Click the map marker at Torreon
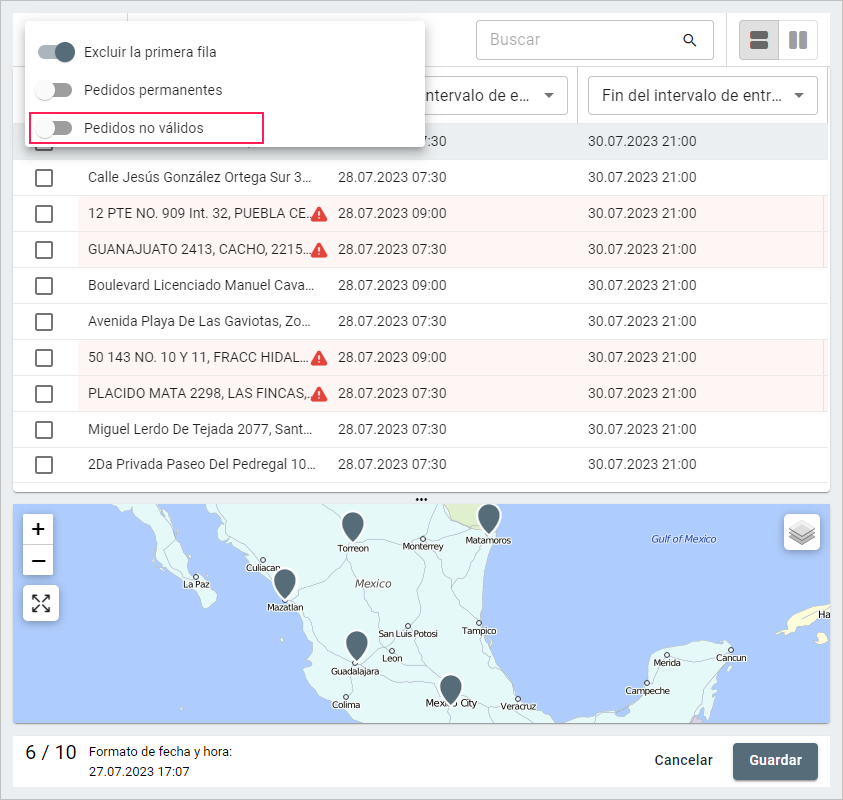Image resolution: width=843 pixels, height=800 pixels. click(x=353, y=526)
